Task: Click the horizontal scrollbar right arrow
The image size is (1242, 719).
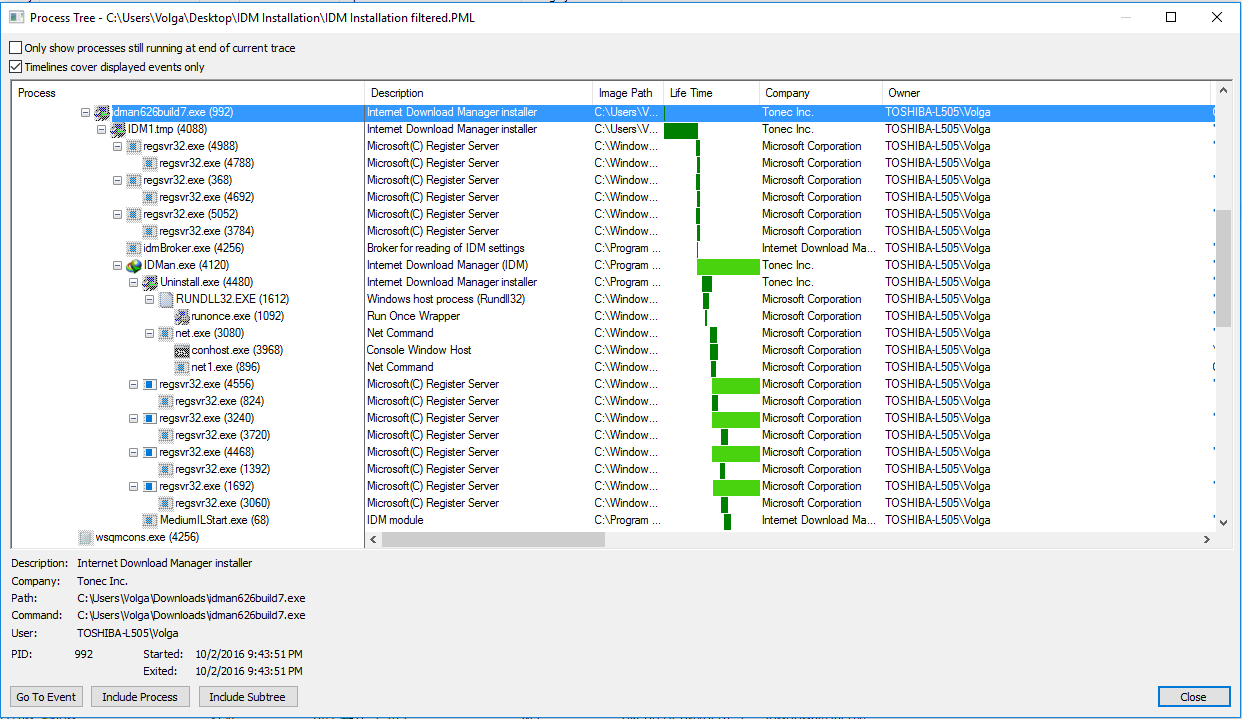Action: 1207,539
